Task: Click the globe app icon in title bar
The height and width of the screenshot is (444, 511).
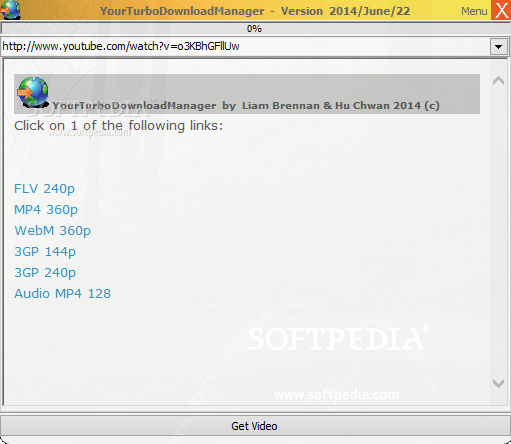Action: 10,9
